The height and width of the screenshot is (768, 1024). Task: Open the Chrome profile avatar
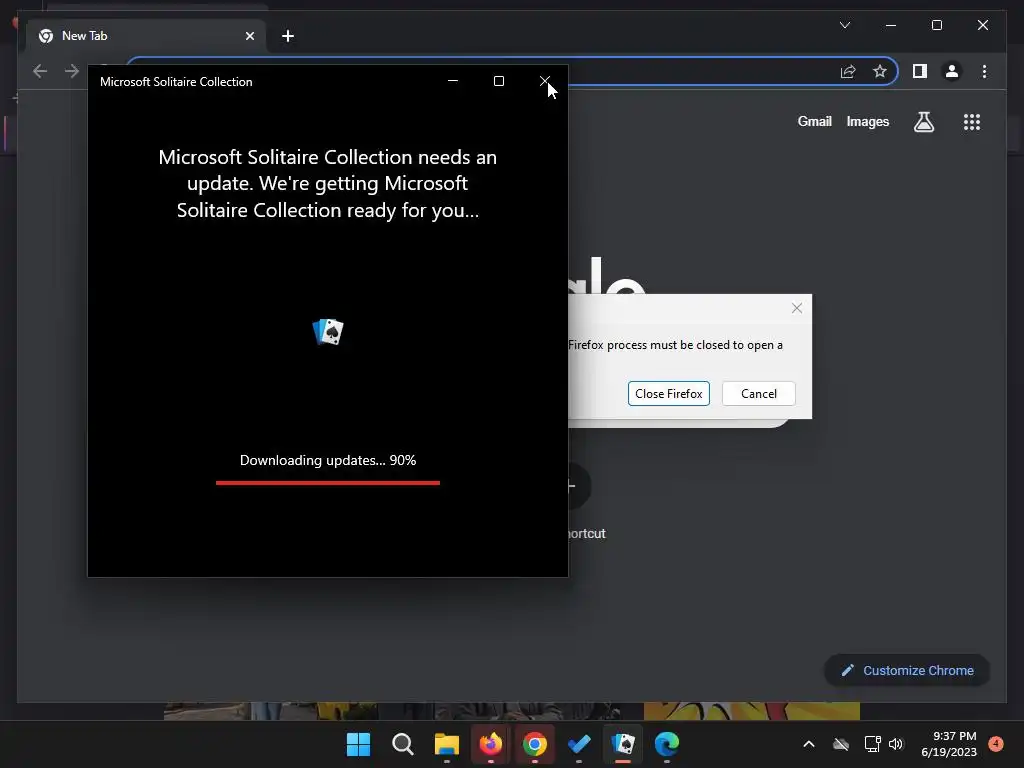click(x=952, y=71)
